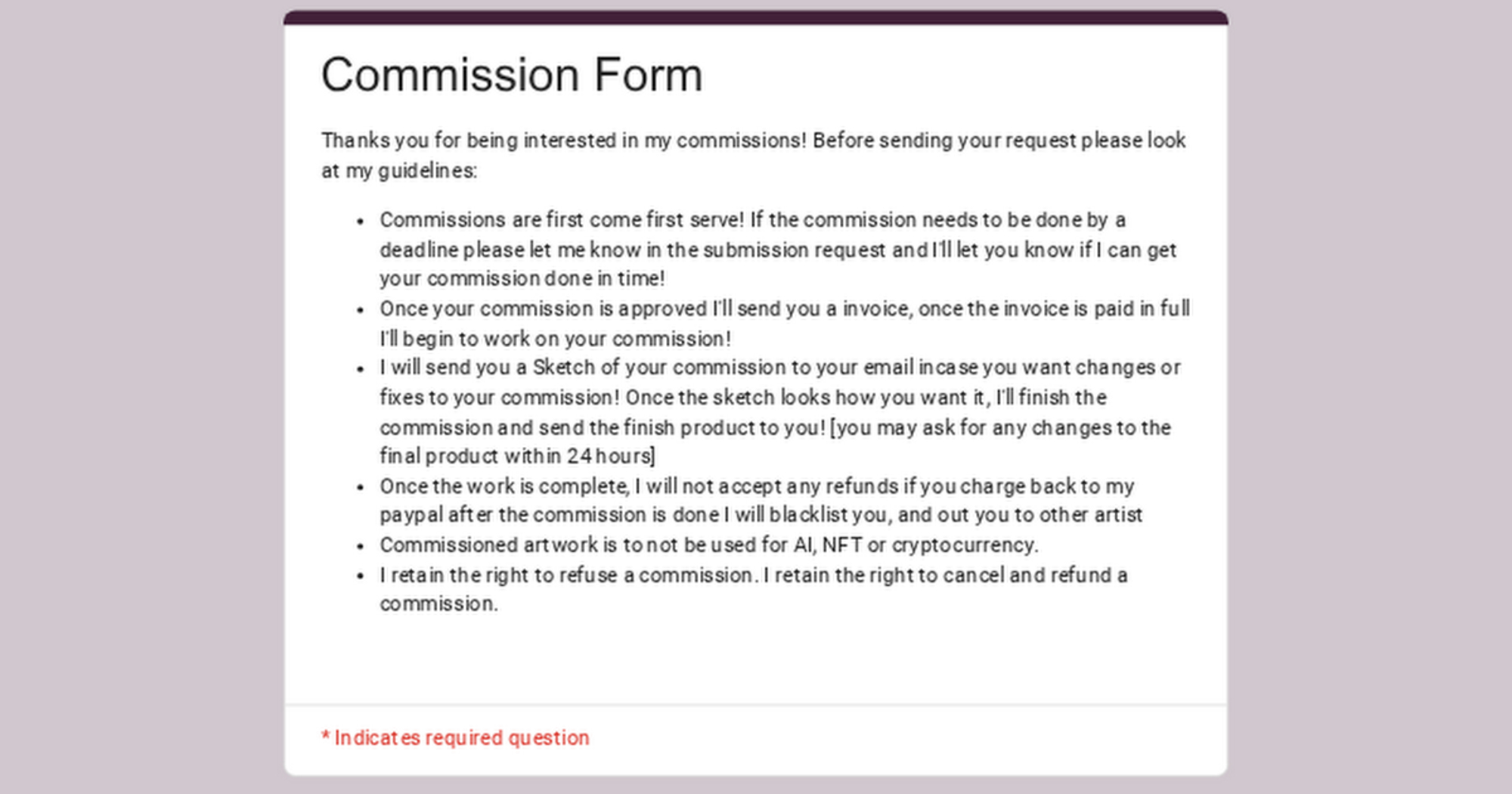This screenshot has width=1512, height=794.
Task: Click the text 'at my guidelines:'
Action: pyautogui.click(x=399, y=171)
